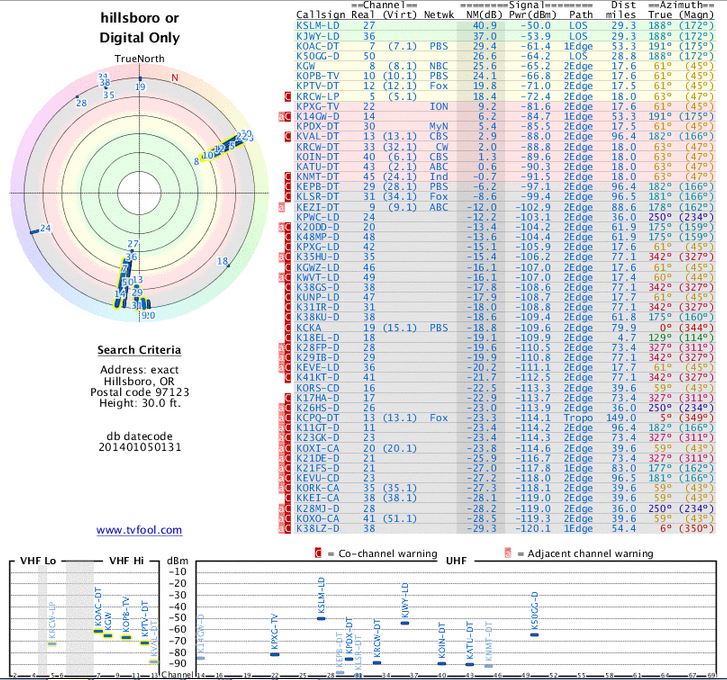
Task: Click the red co-channel icon in the legend
Action: click(x=319, y=553)
